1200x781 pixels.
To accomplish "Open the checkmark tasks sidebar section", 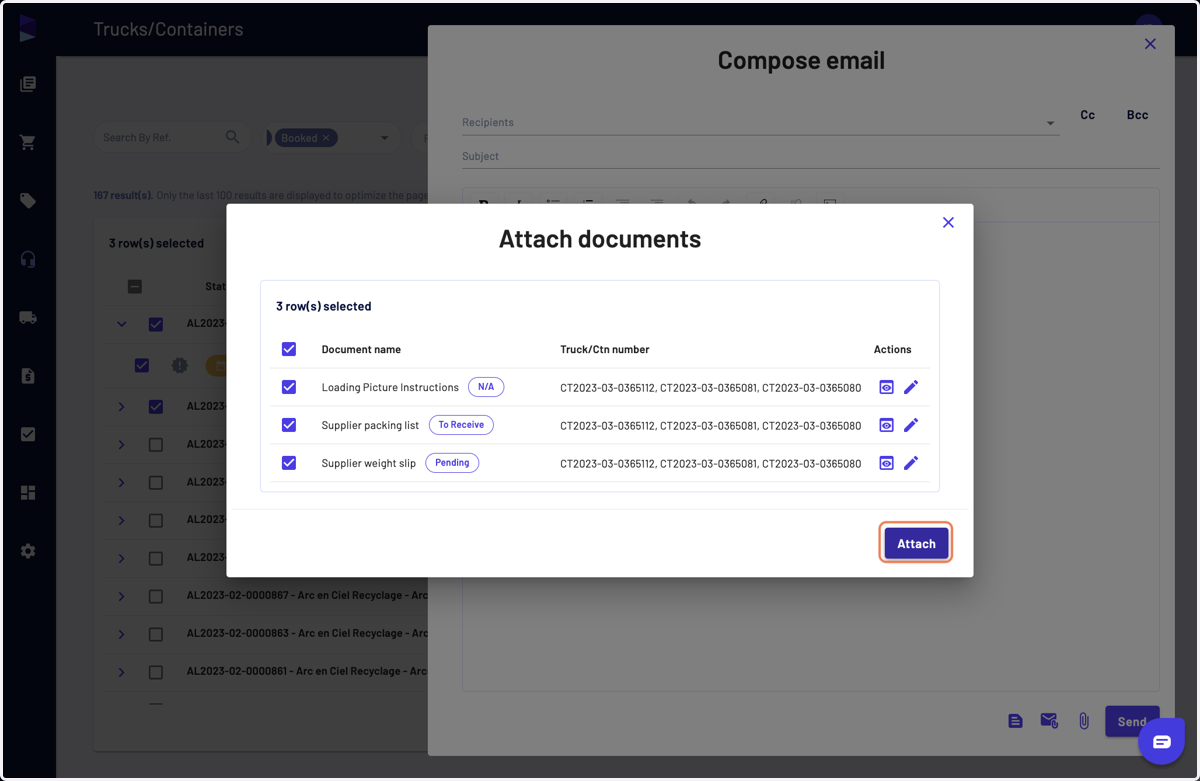I will 28,434.
